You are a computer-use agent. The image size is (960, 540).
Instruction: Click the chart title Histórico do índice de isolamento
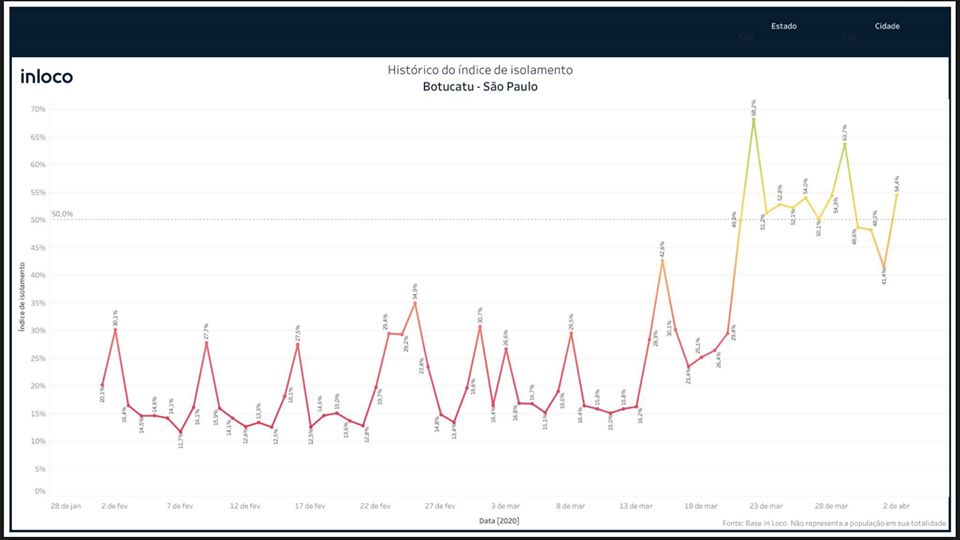[x=480, y=70]
